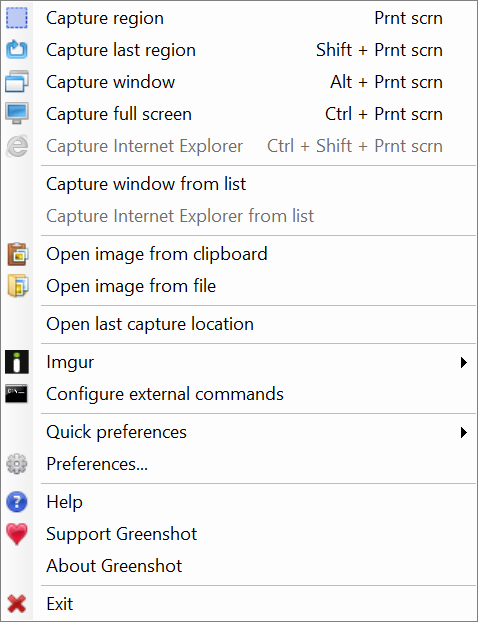Click the black Imgur logo icon

click(17, 362)
